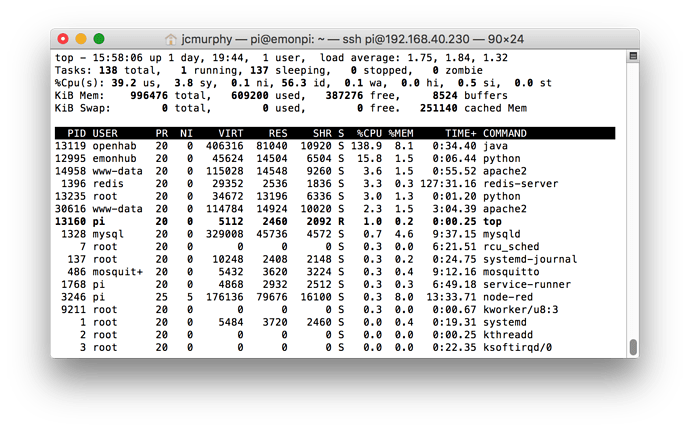The image size is (690, 430).
Task: Click the PID column header
Action: (x=77, y=133)
